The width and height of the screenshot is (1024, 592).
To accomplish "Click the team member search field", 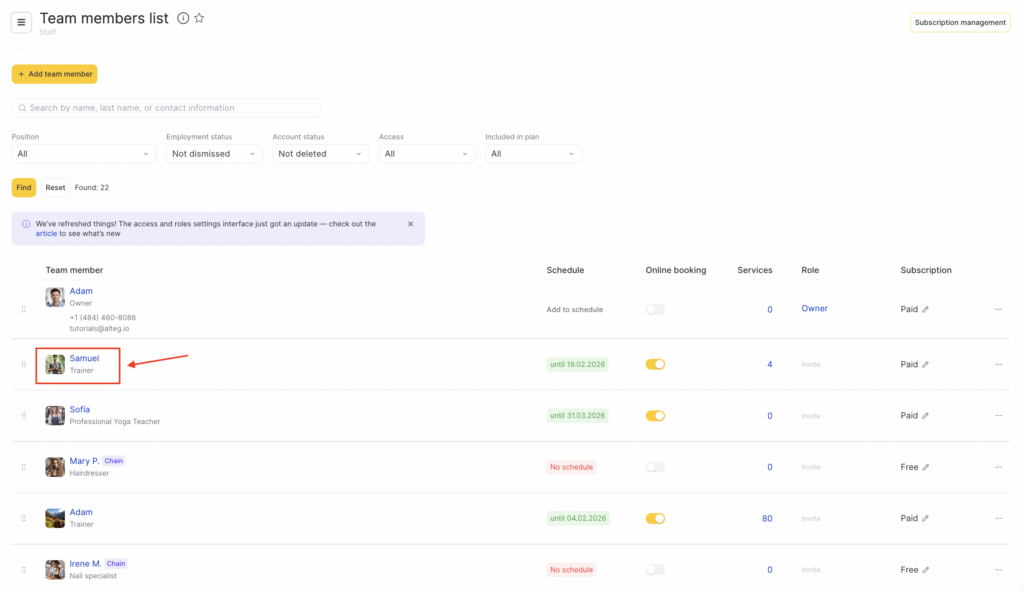I will [166, 108].
